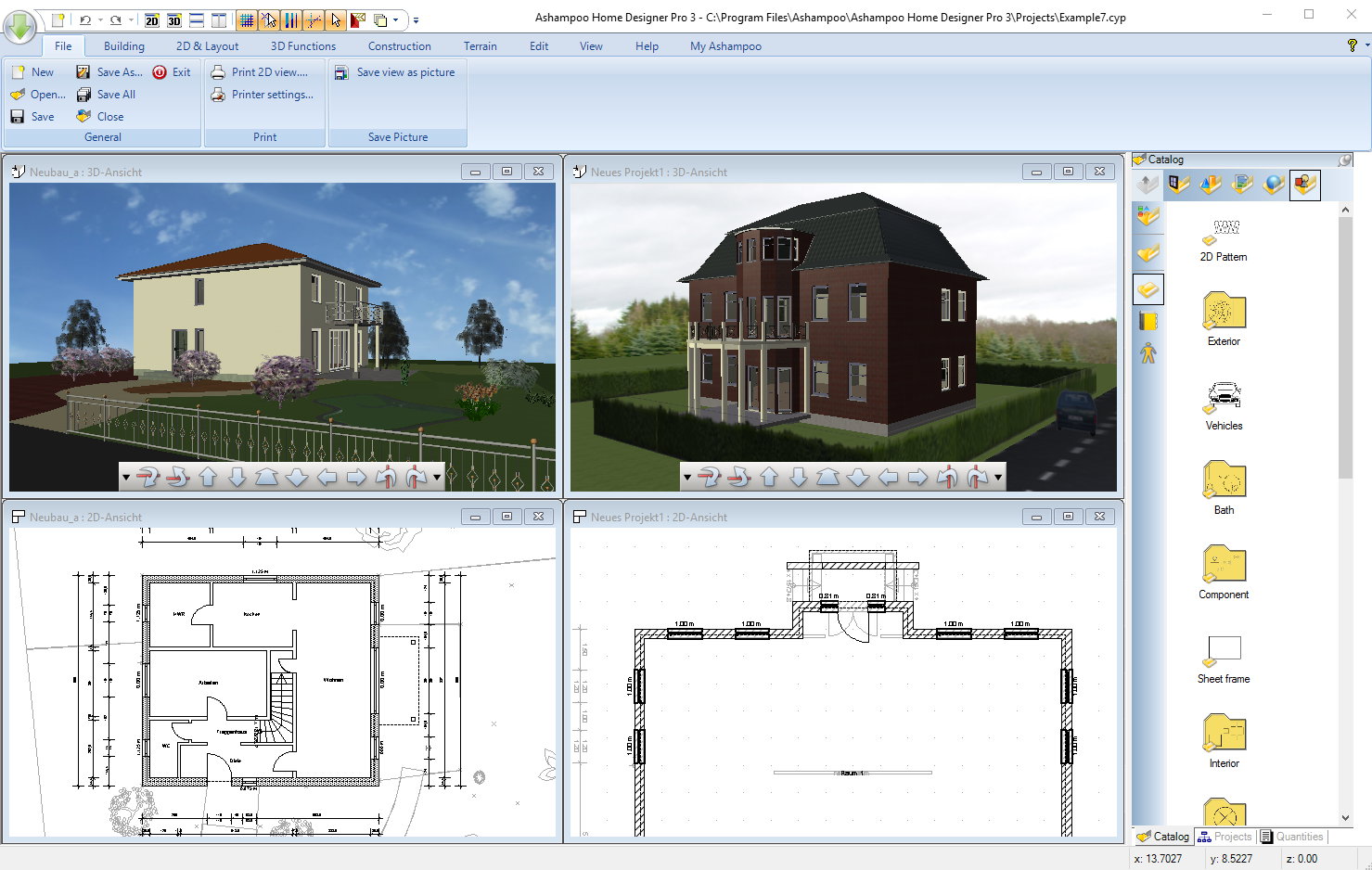The image size is (1372, 870).
Task: Tile windows horizontally icon
Action: coord(197,20)
